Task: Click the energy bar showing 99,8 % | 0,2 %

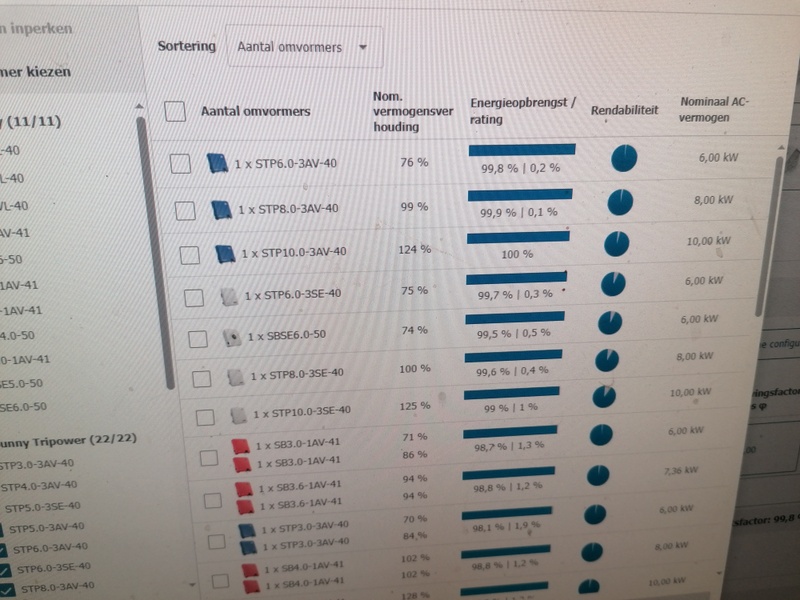Action: coord(522,149)
